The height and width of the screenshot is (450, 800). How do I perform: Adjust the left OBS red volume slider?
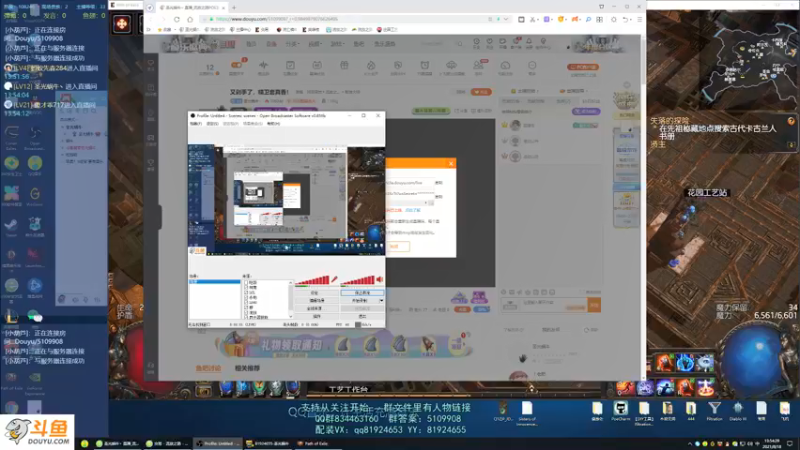click(x=312, y=280)
